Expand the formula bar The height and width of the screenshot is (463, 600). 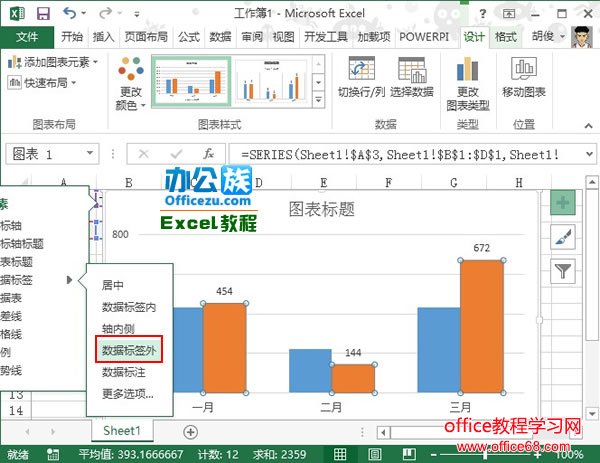(589, 154)
